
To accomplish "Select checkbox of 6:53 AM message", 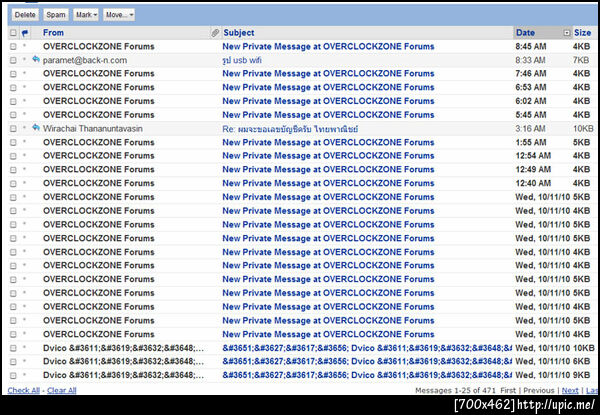I will click(x=13, y=88).
